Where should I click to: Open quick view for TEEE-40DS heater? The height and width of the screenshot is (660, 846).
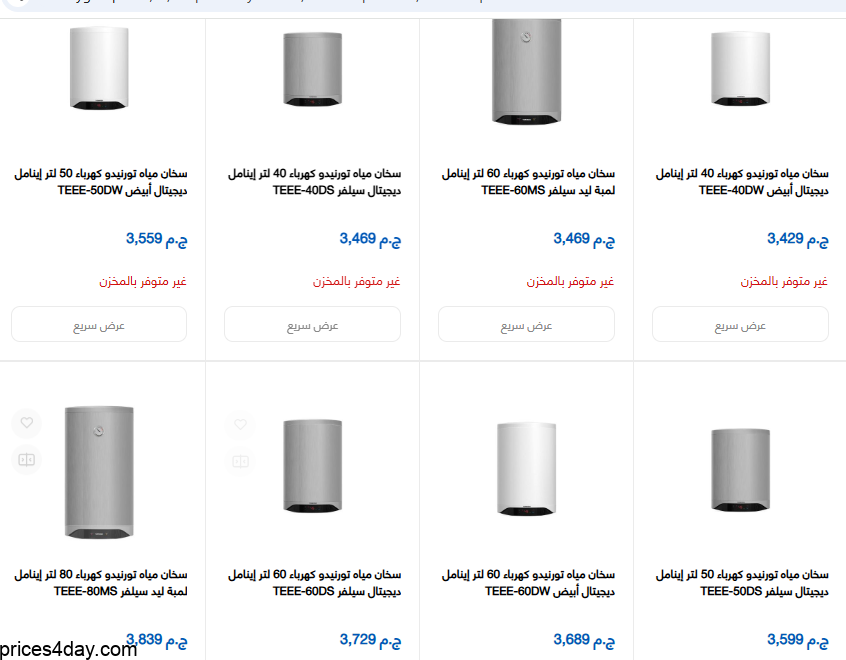point(312,325)
